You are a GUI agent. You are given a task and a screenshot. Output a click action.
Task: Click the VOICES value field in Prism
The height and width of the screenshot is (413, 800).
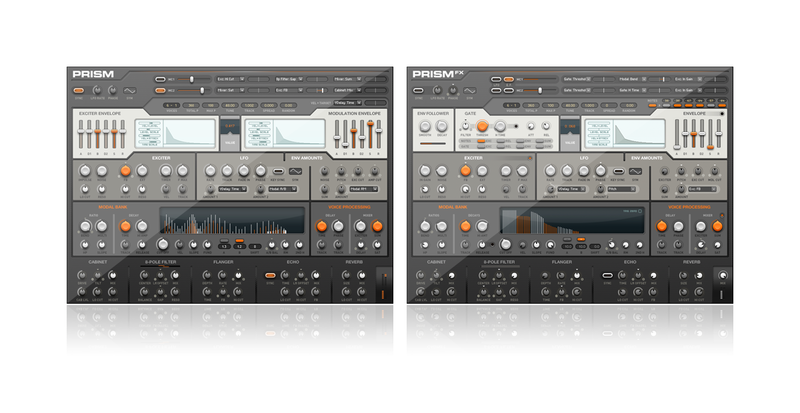(x=171, y=106)
